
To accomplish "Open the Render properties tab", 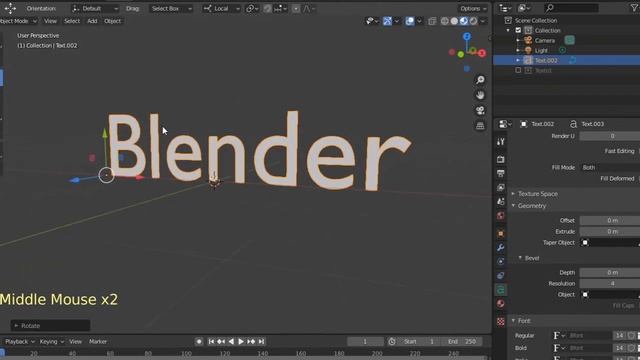I will point(500,159).
